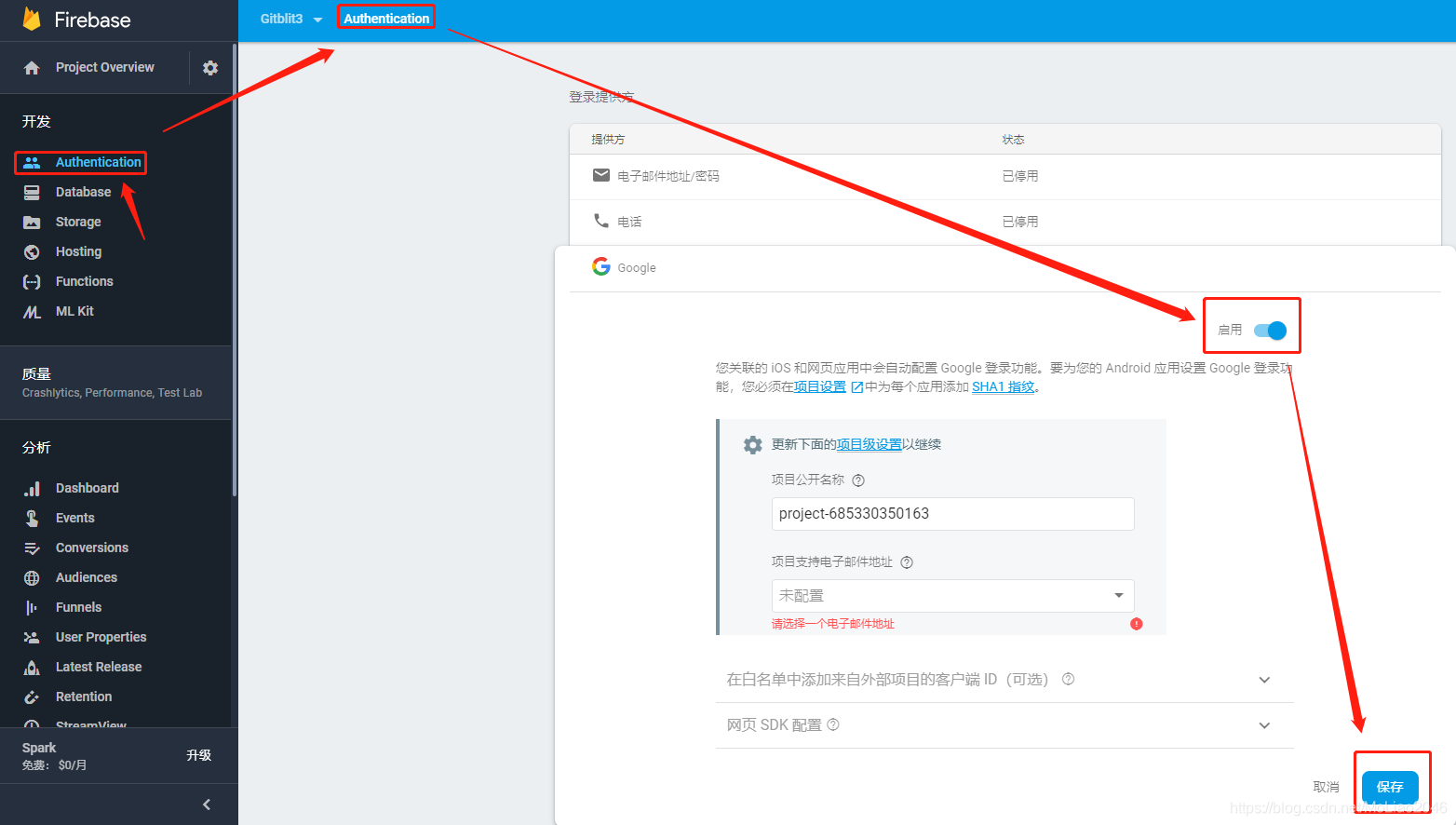This screenshot has width=1456, height=825.
Task: Click the red error icon under email dropdown
Action: (x=1137, y=624)
